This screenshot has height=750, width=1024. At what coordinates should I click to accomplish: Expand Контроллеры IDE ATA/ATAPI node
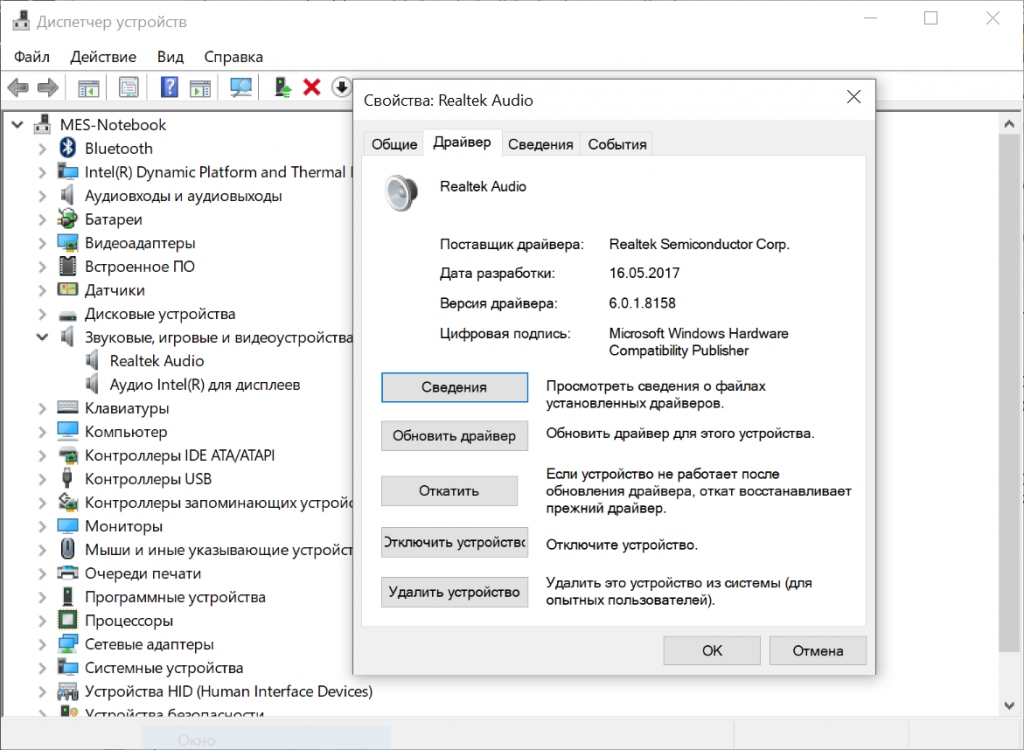pos(42,455)
